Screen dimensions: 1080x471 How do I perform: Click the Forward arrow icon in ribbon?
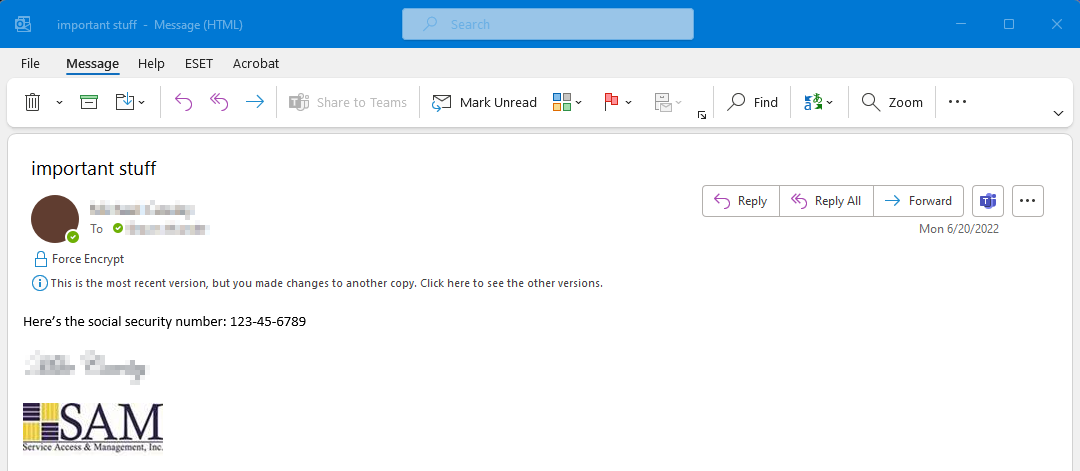(x=255, y=102)
